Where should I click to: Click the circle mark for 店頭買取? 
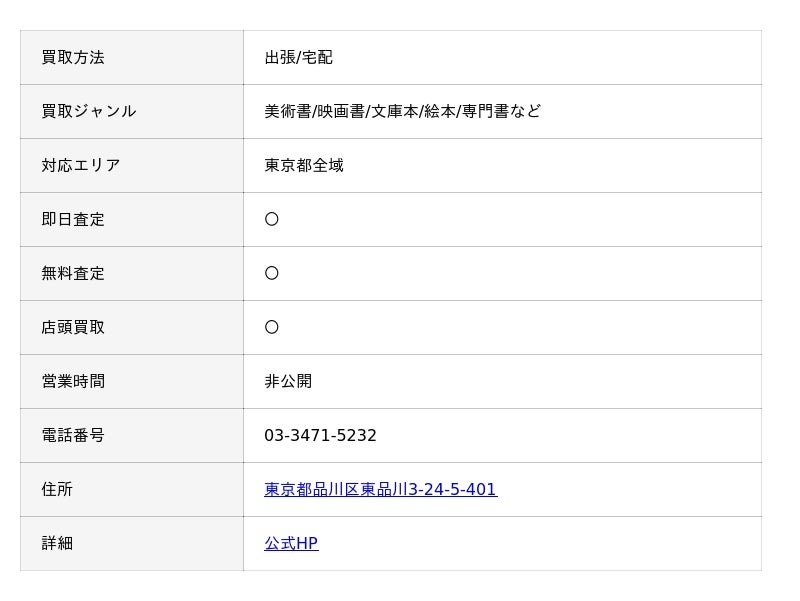(272, 327)
